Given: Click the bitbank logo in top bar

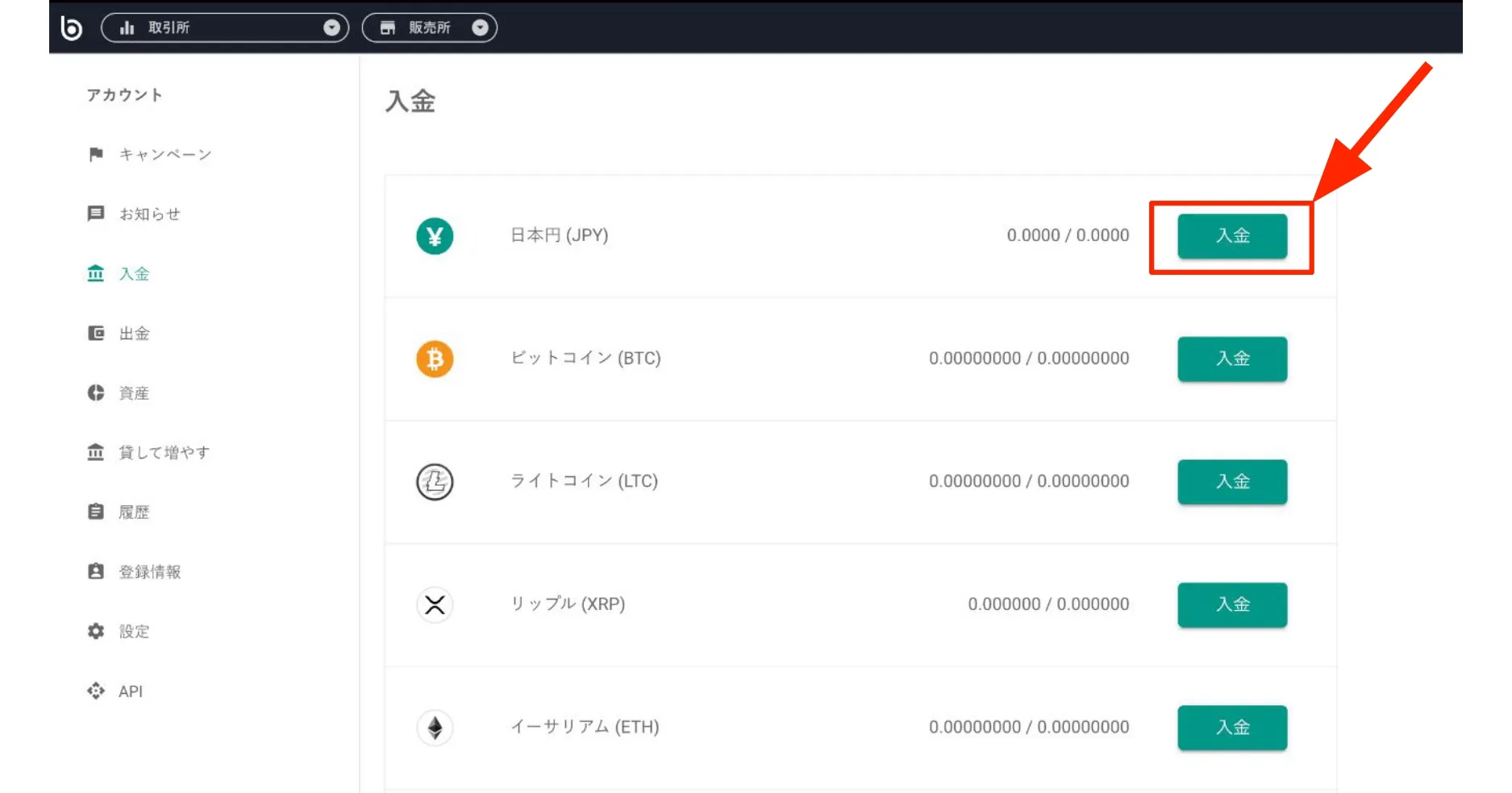Looking at the screenshot, I should coord(72,27).
